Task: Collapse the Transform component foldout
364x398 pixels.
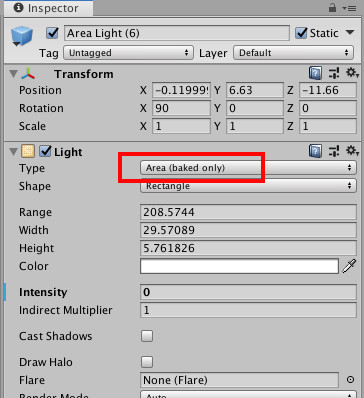Action: coord(13,74)
